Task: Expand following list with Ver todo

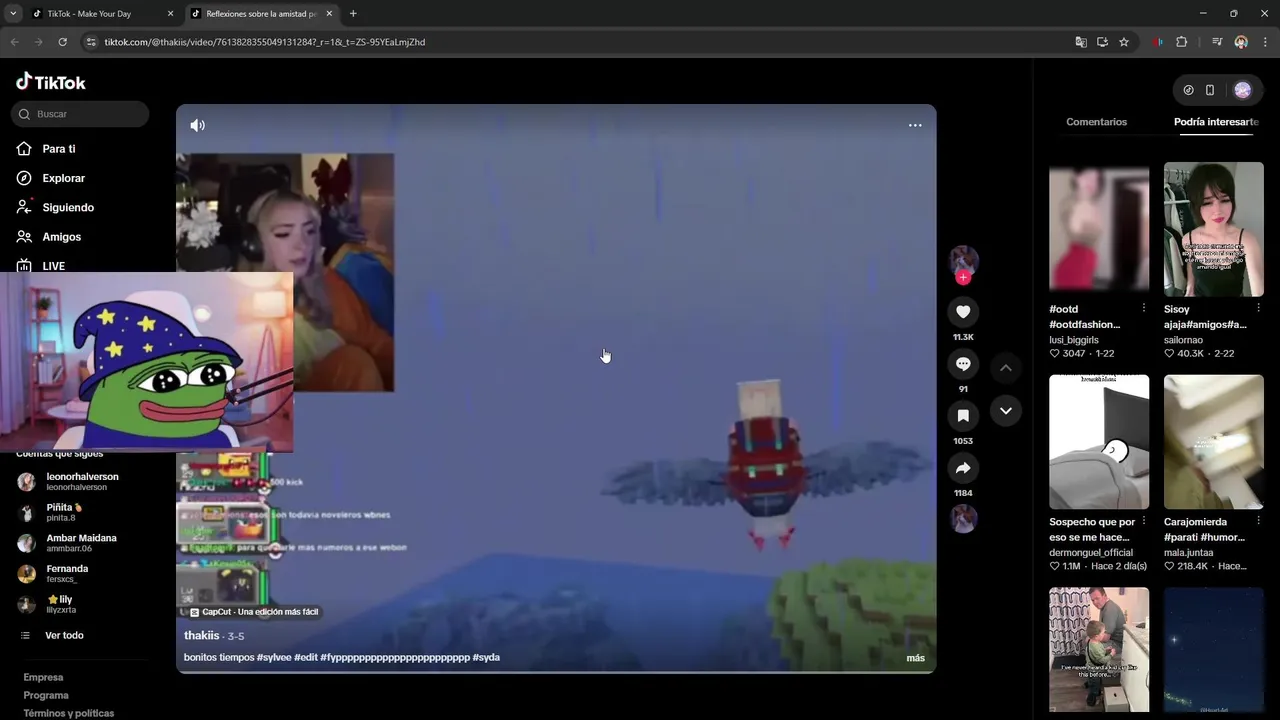Action: pyautogui.click(x=64, y=636)
